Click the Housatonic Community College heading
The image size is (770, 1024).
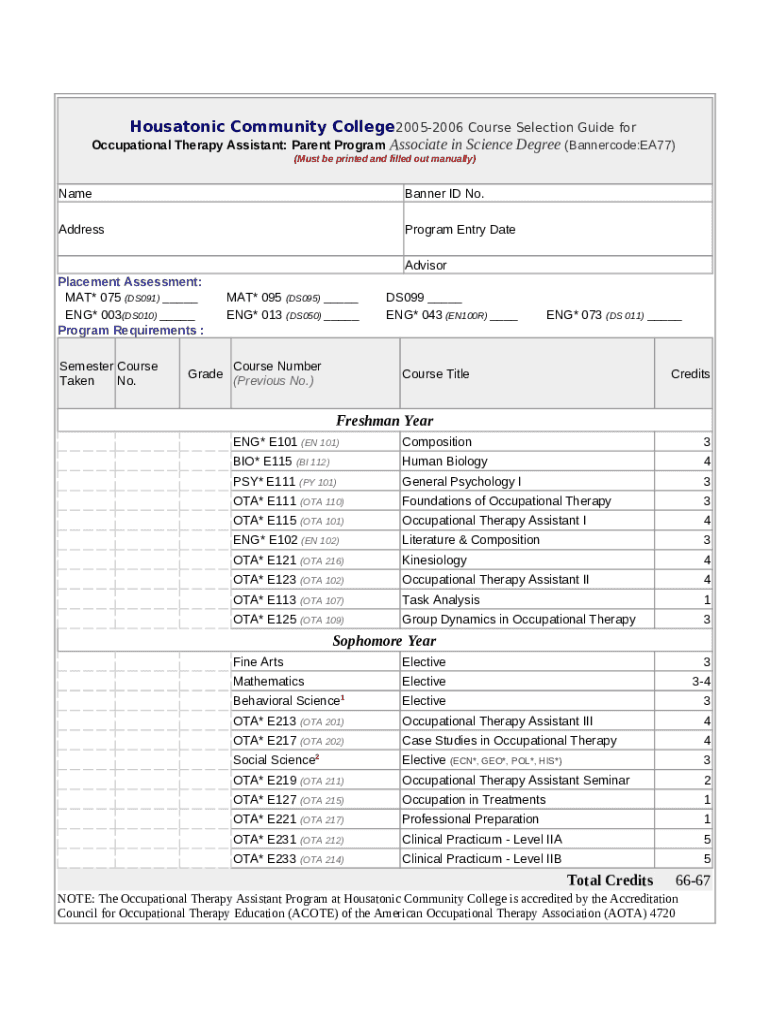point(263,127)
